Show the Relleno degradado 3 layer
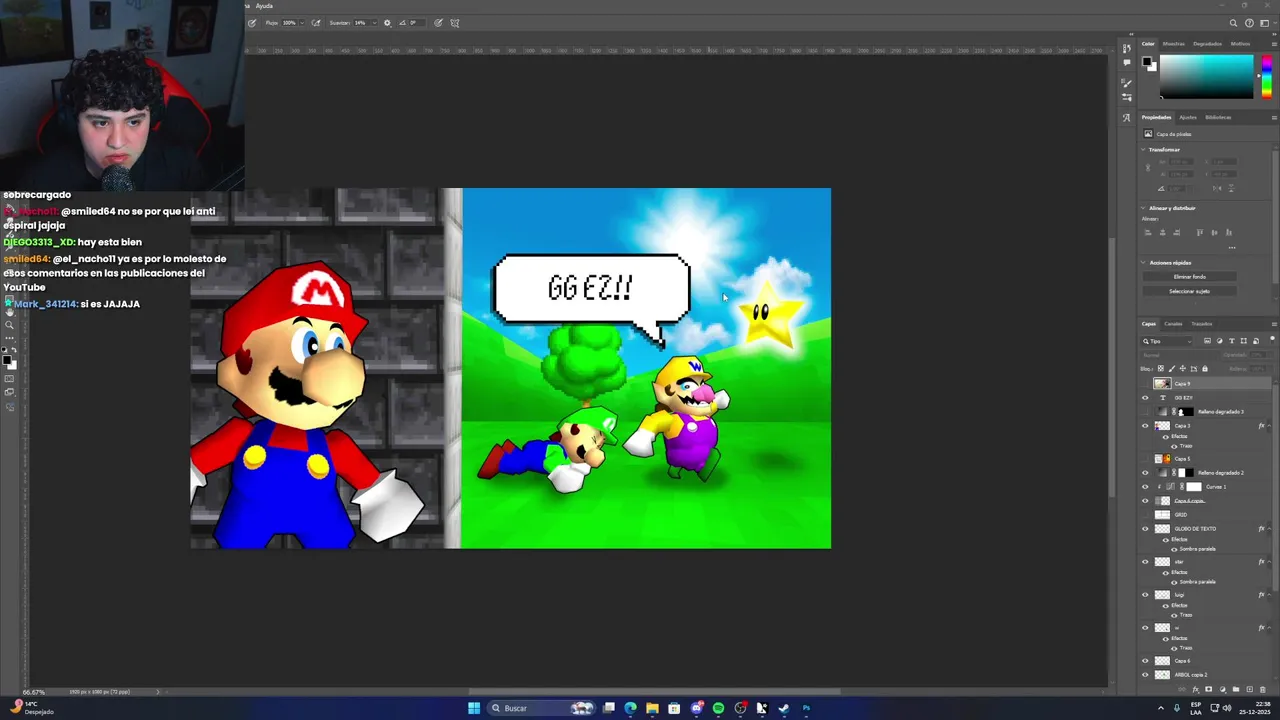Image resolution: width=1280 pixels, height=720 pixels. [1146, 412]
